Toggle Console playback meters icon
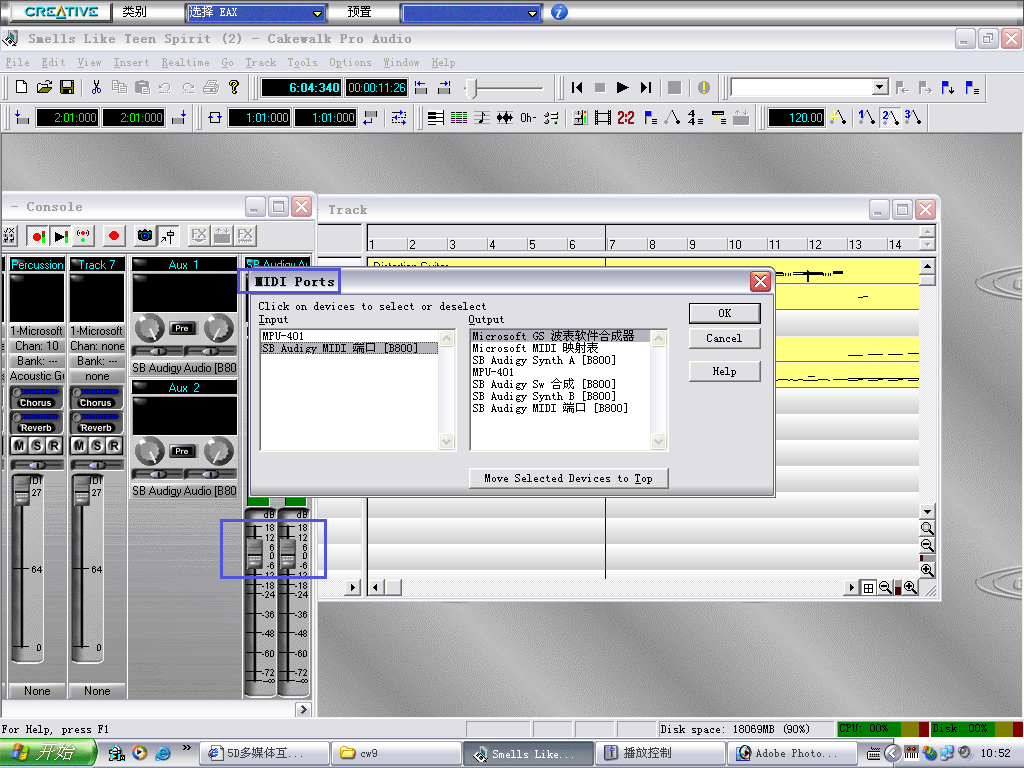Image resolution: width=1024 pixels, height=768 pixels. 61,236
